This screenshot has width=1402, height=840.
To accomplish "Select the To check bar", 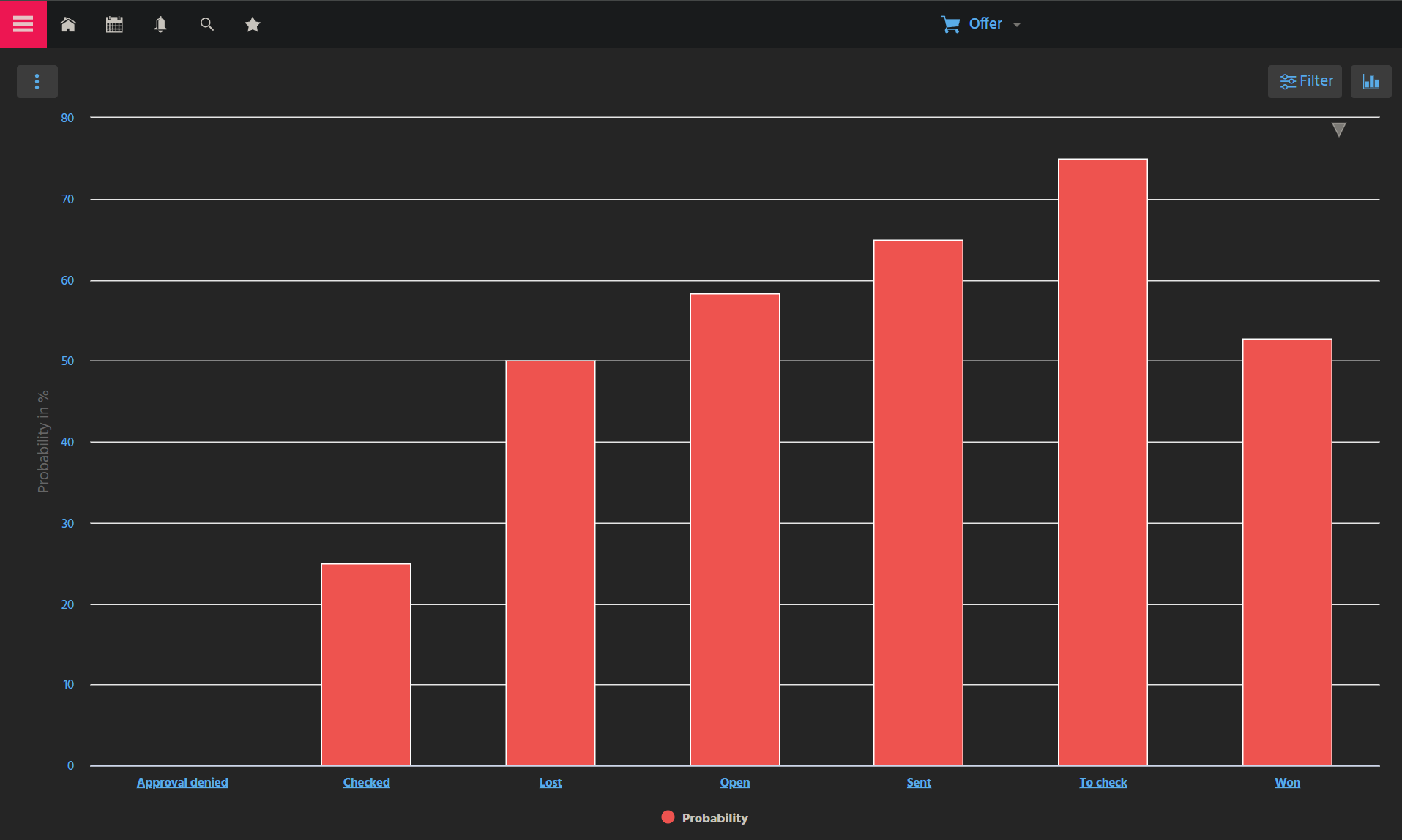I will point(1103,461).
